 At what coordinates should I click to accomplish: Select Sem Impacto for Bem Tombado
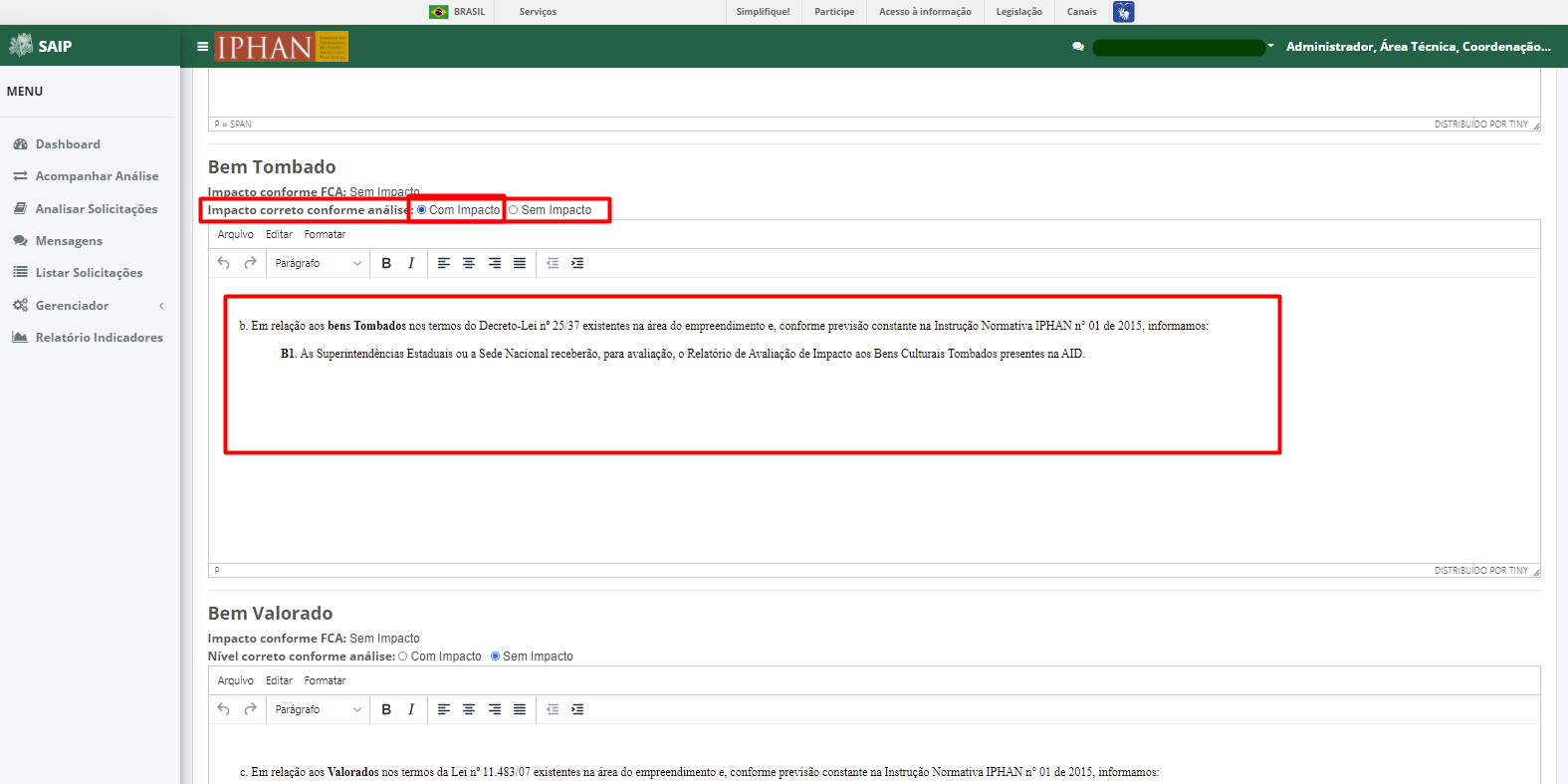[514, 210]
